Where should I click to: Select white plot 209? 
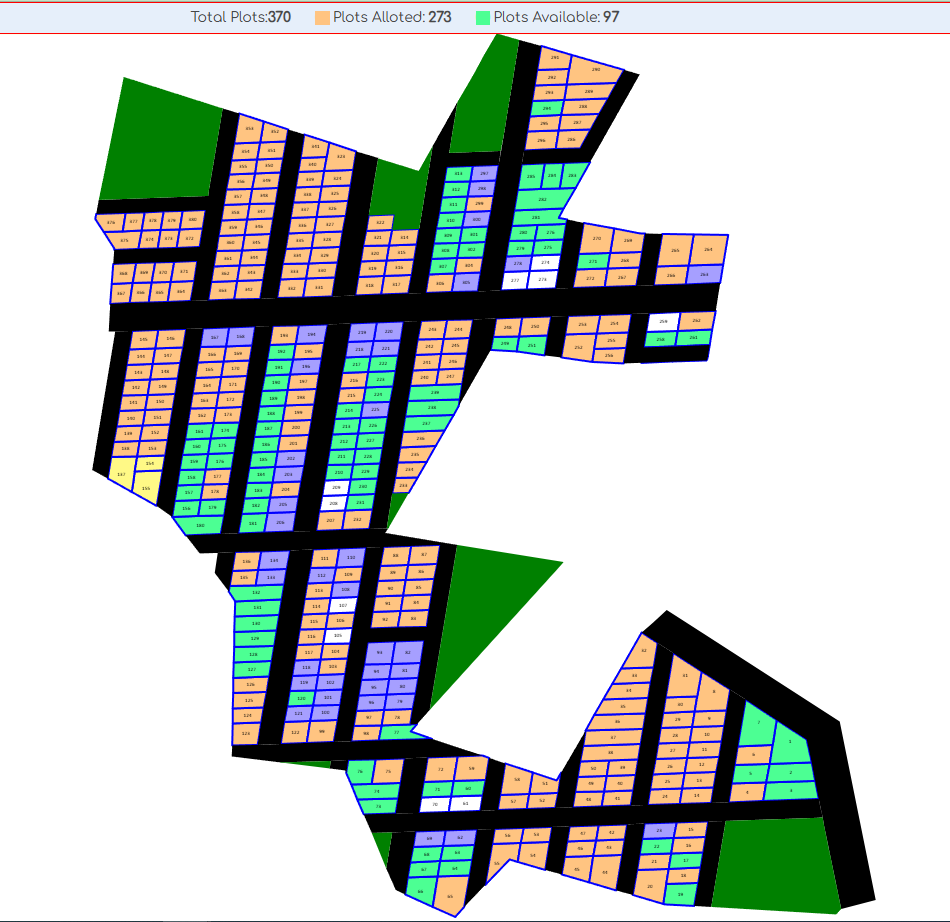tap(337, 488)
